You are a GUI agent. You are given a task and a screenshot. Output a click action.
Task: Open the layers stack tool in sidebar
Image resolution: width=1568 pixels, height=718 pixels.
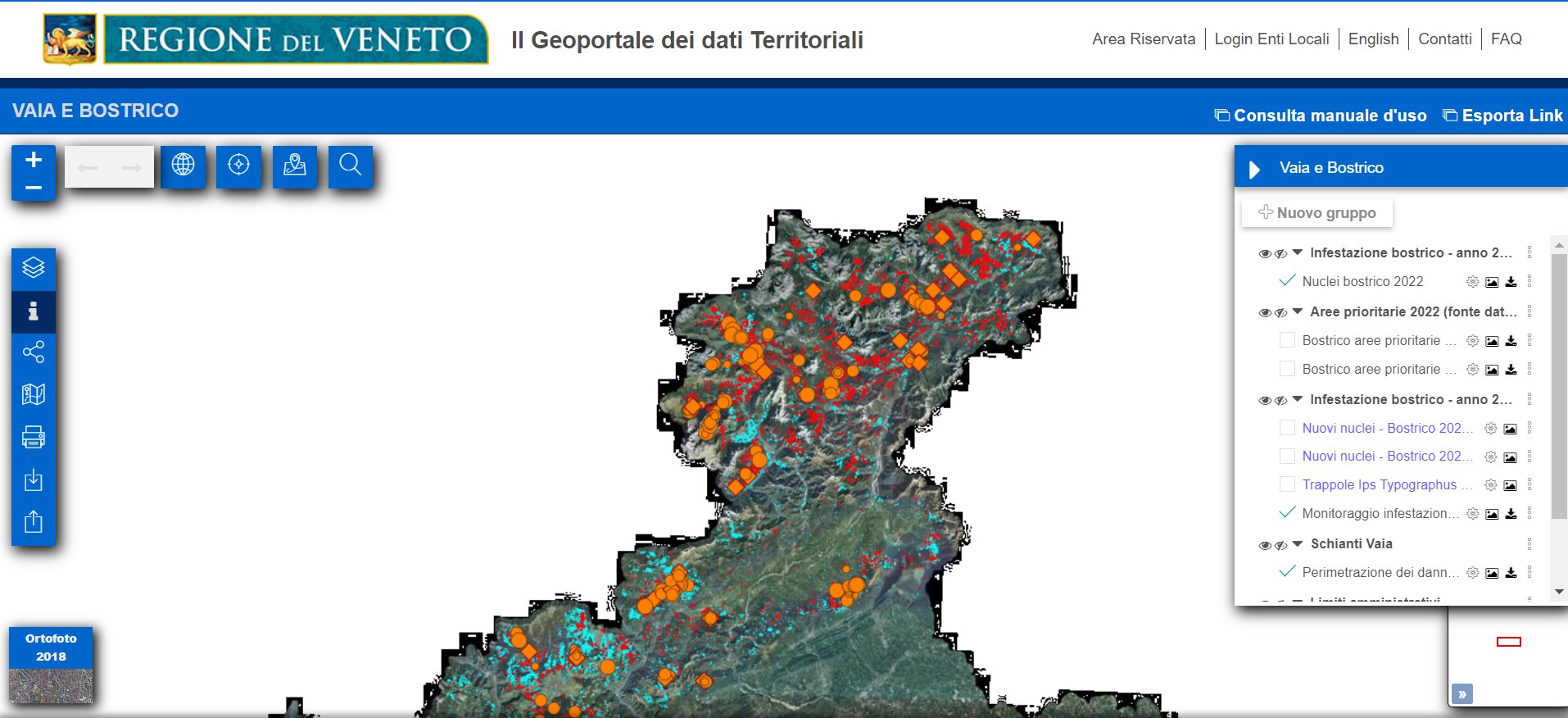coord(34,268)
